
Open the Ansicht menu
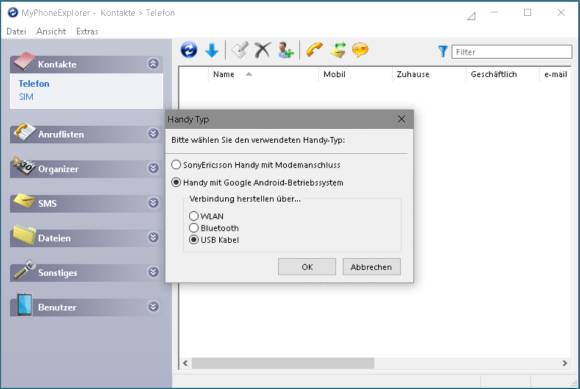coord(51,31)
